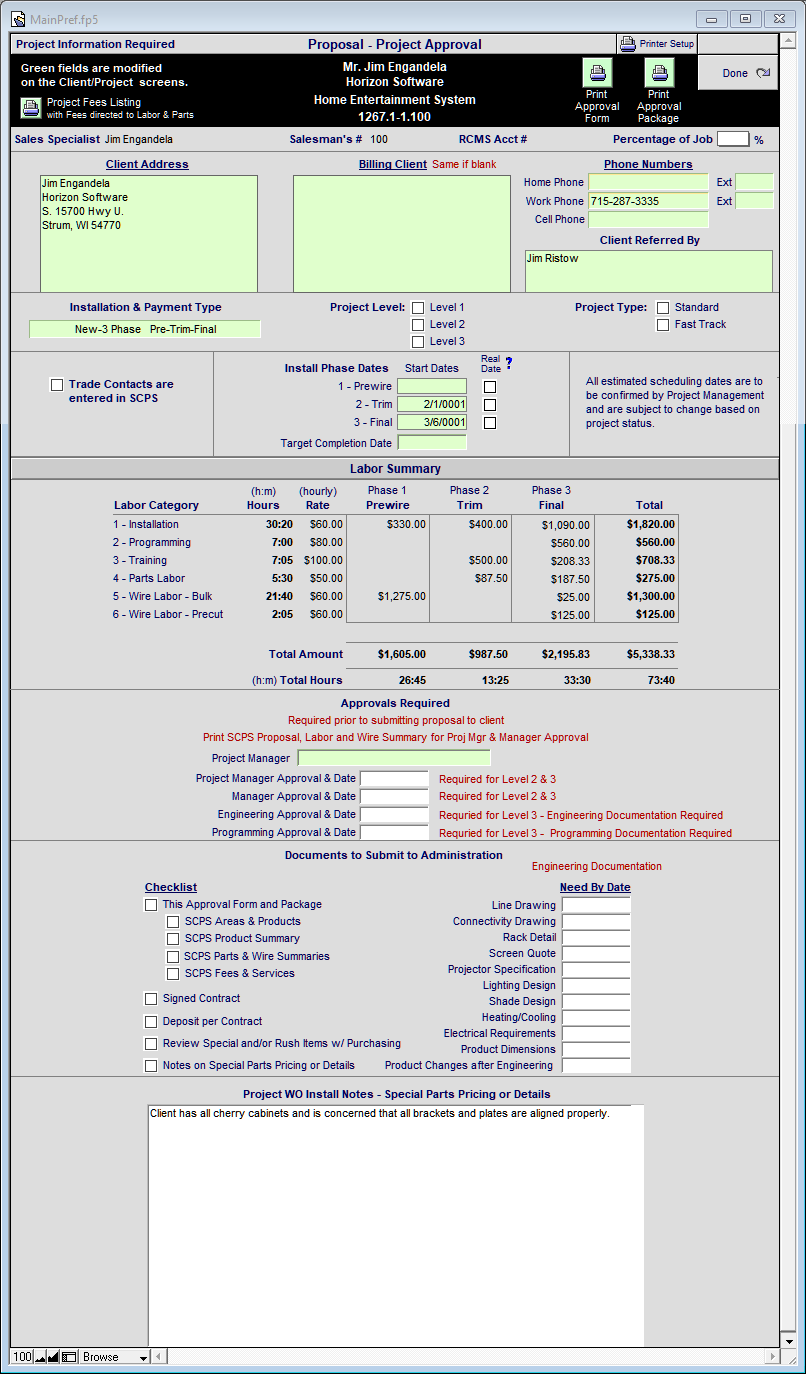Screen dimensions: 806x1374
Task: Click the vertical scrollbar down arrow
Action: tap(787, 1340)
